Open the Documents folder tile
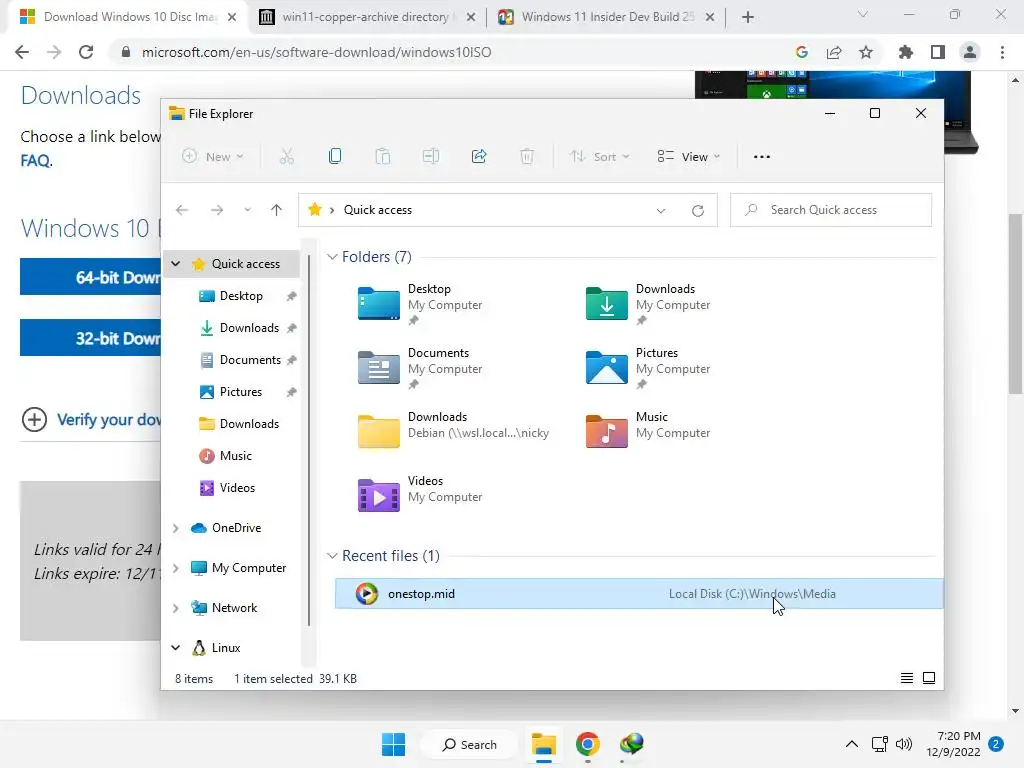Viewport: 1024px width, 768px height. click(421, 368)
